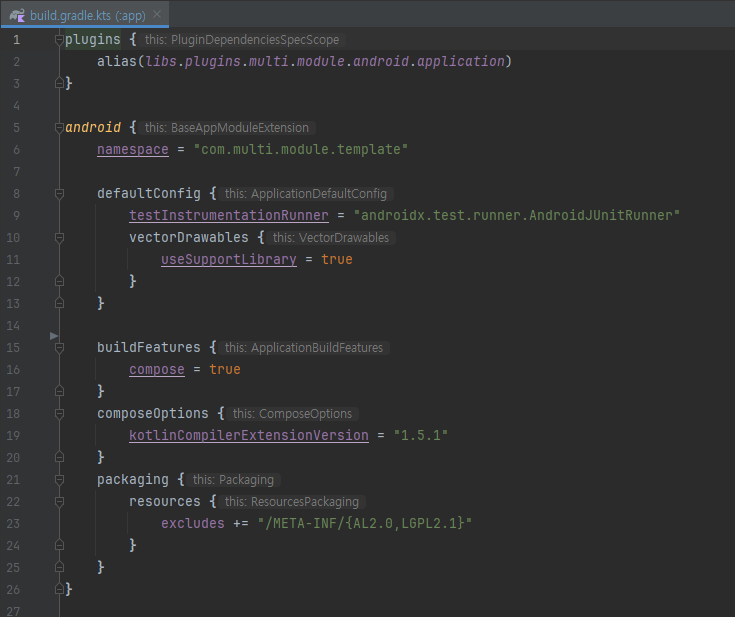
Task: Click the end fold marker on line 20
Action: click(x=59, y=457)
